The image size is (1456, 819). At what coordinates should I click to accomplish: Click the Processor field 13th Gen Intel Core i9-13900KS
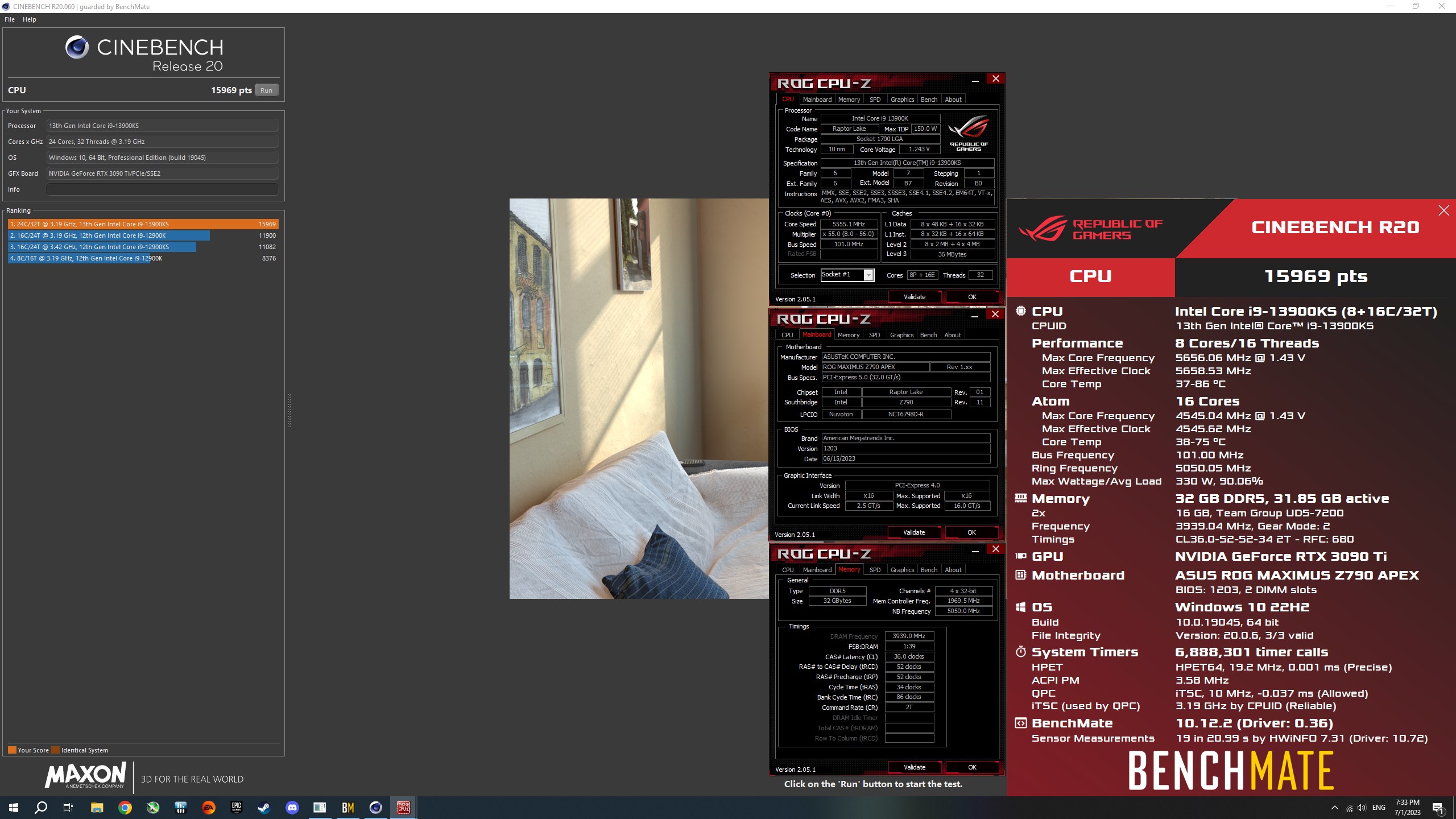162,126
